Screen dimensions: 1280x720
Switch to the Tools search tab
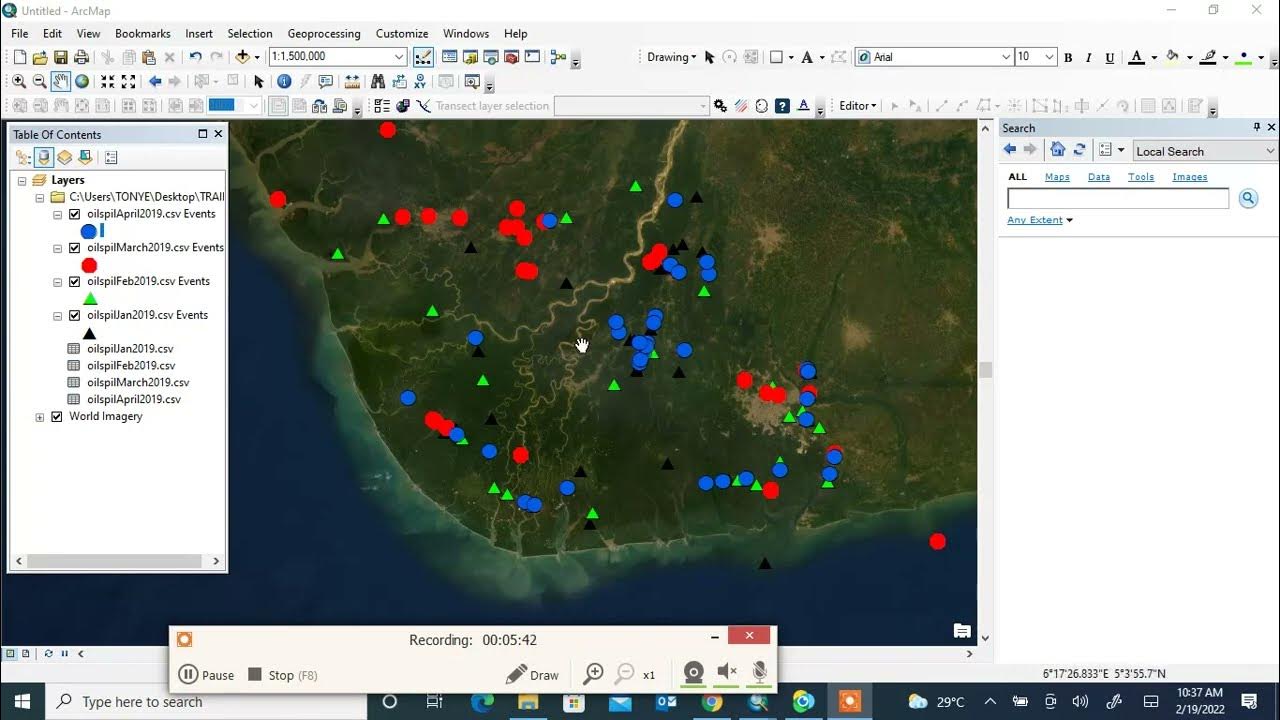(x=1141, y=177)
